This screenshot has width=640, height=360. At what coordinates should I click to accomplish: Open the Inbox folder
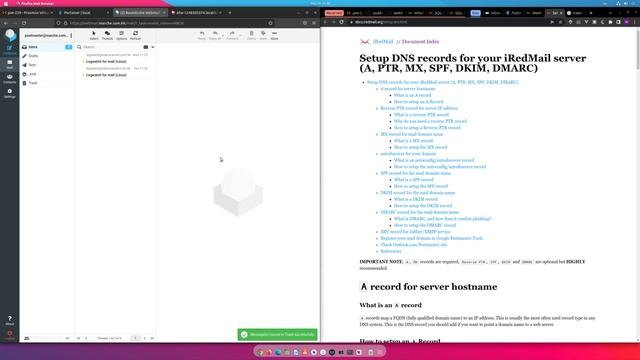click(x=47, y=47)
